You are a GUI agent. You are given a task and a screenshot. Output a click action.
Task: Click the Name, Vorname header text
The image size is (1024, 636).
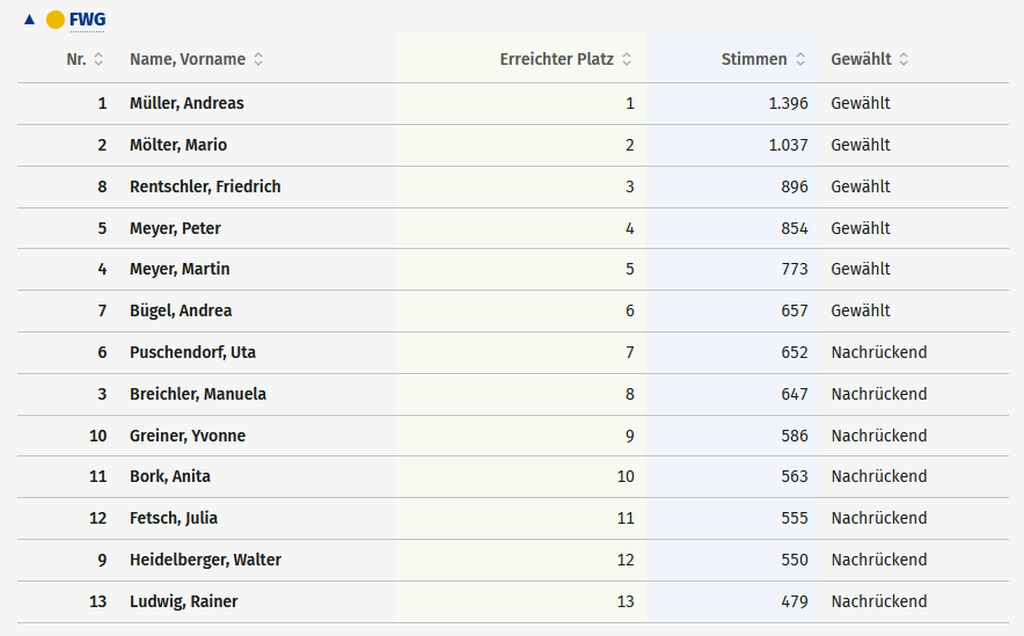click(x=187, y=59)
